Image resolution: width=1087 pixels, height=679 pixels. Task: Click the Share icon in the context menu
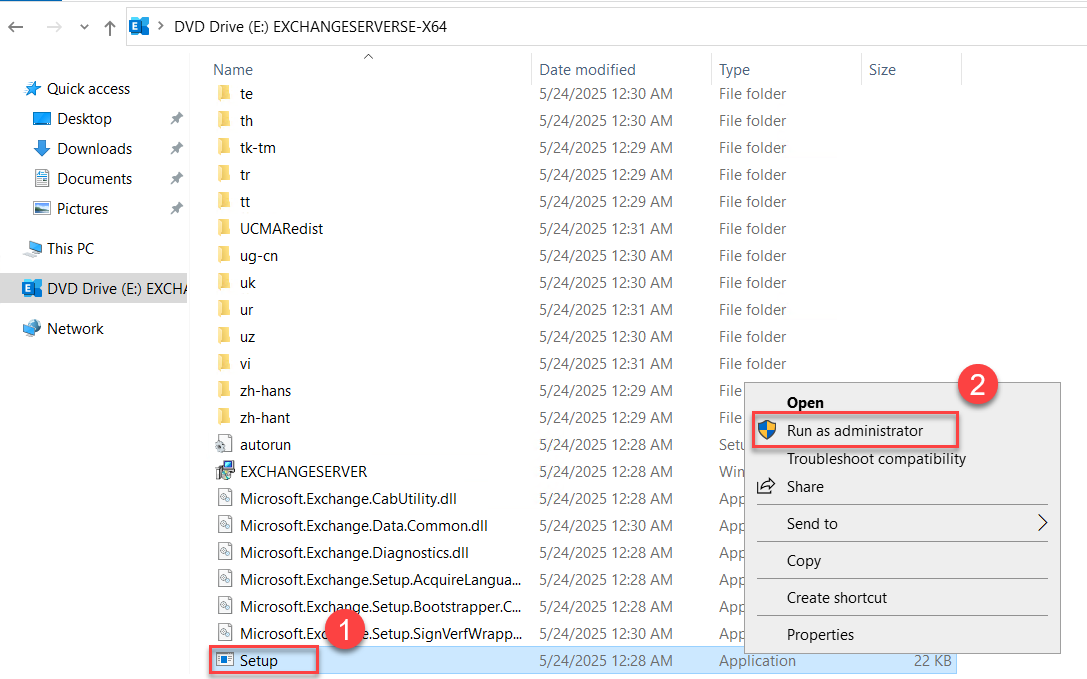[x=763, y=487]
